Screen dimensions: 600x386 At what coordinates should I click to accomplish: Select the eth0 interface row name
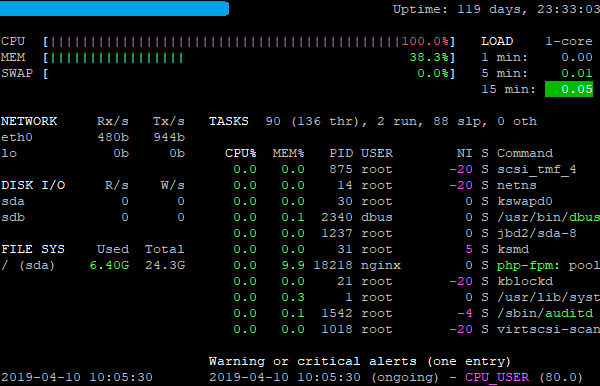click(17, 137)
